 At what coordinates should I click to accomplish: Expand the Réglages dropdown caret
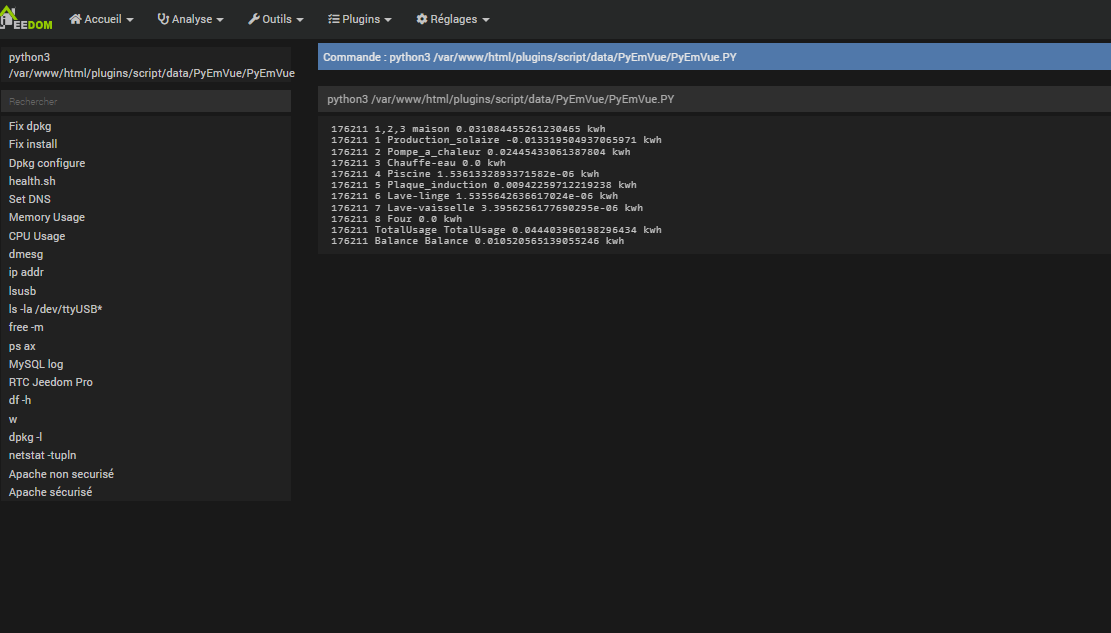tap(486, 20)
